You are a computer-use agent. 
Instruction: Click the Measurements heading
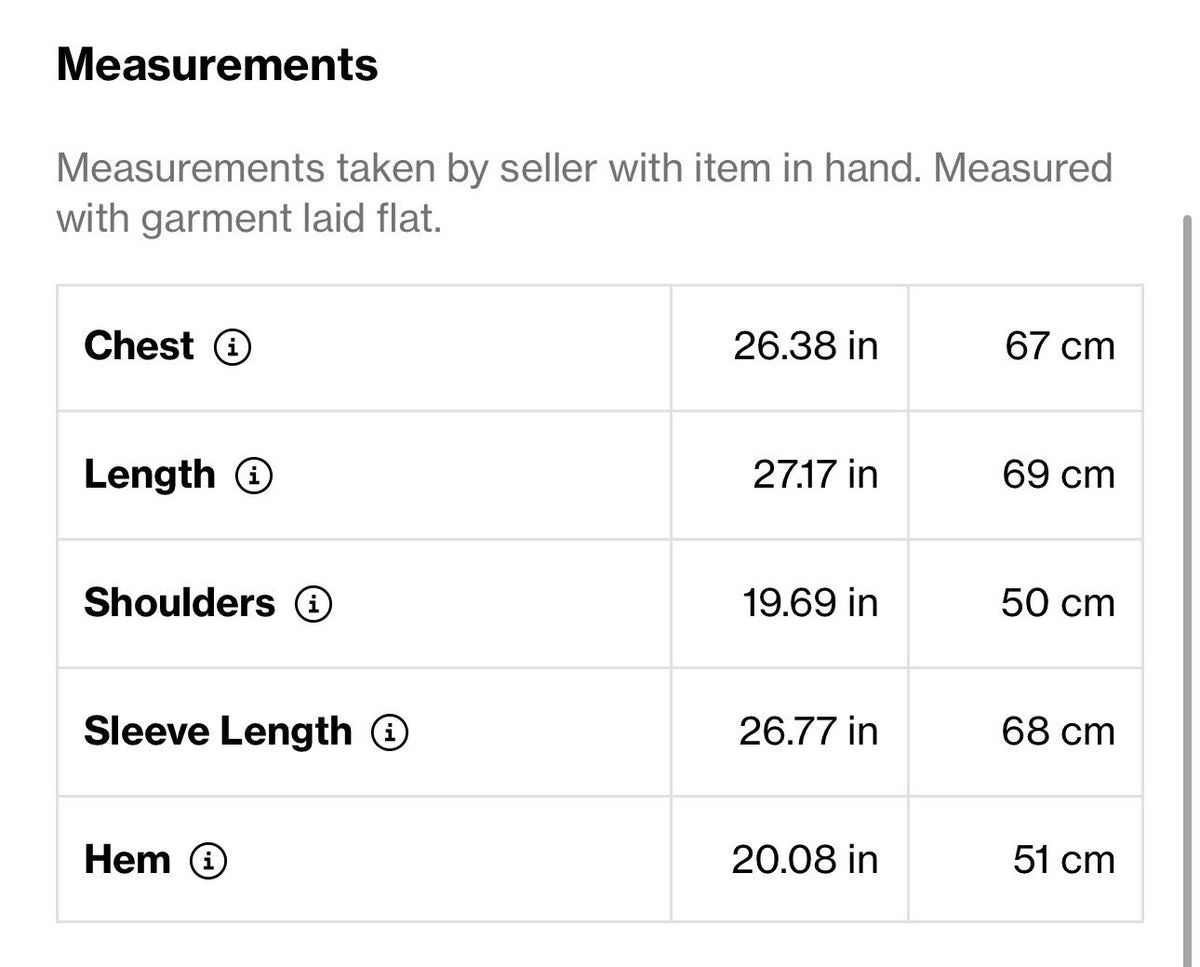[x=217, y=66]
